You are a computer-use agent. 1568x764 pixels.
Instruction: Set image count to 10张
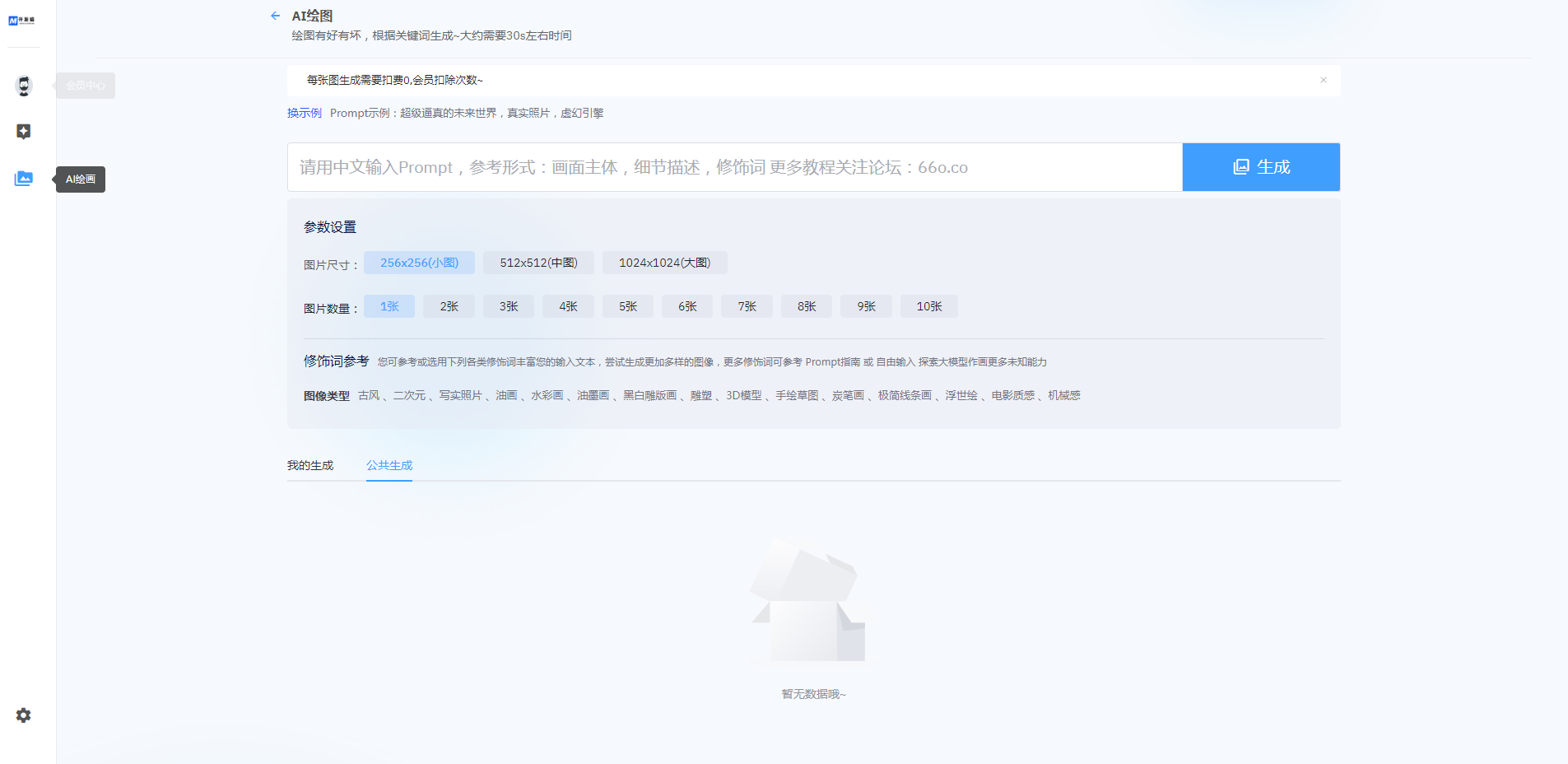tap(928, 306)
